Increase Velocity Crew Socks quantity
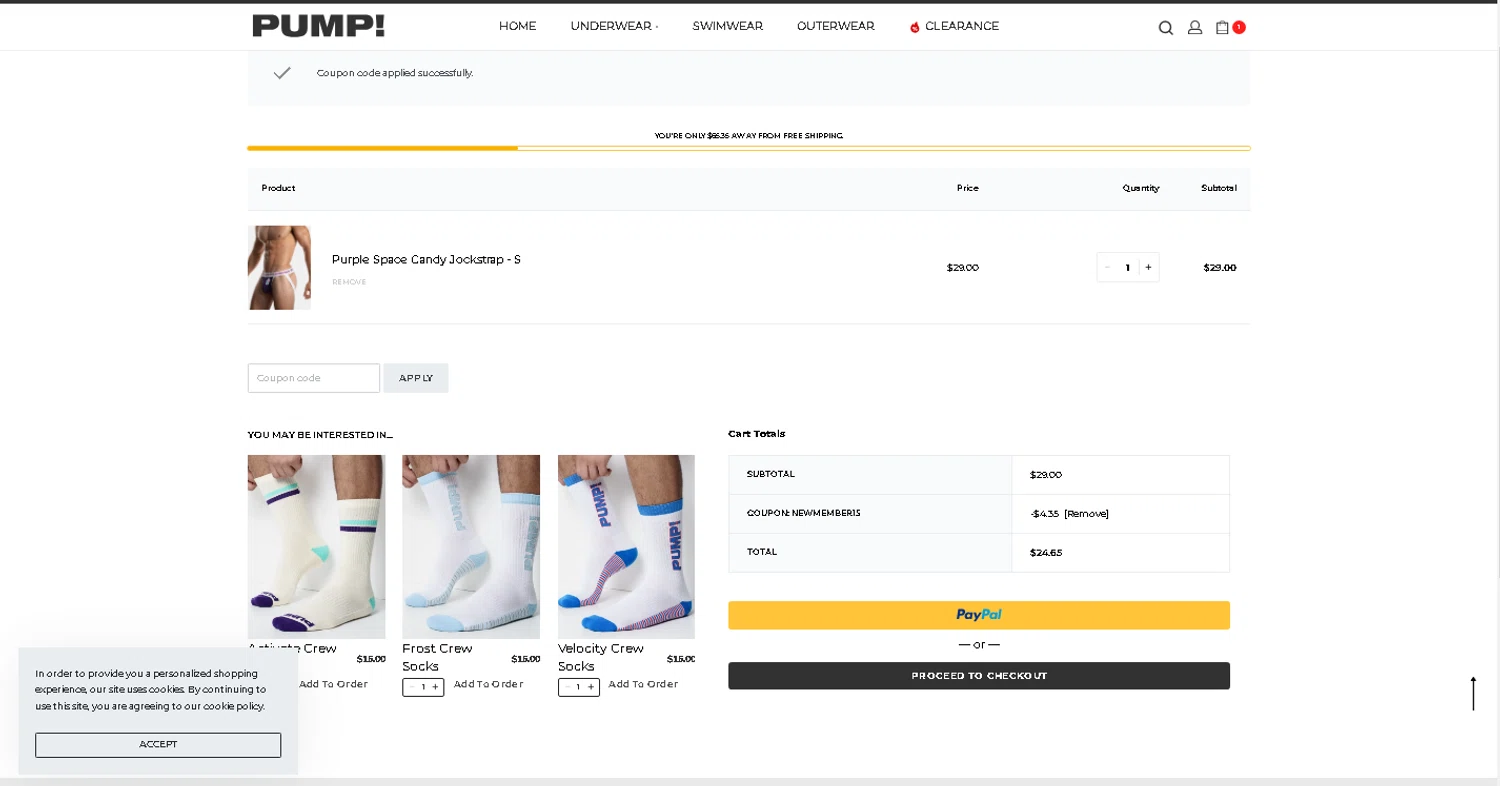 tap(591, 687)
